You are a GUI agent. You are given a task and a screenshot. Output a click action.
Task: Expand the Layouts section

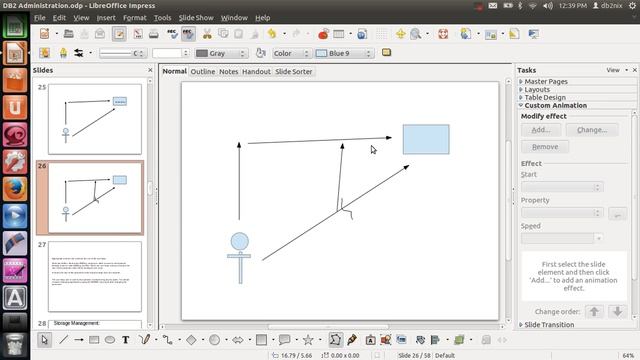click(537, 89)
